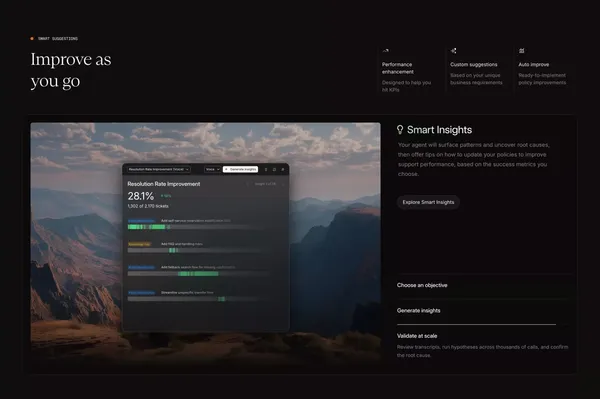Click the 'Smart Insights' heading
The width and height of the screenshot is (600, 399).
point(439,130)
